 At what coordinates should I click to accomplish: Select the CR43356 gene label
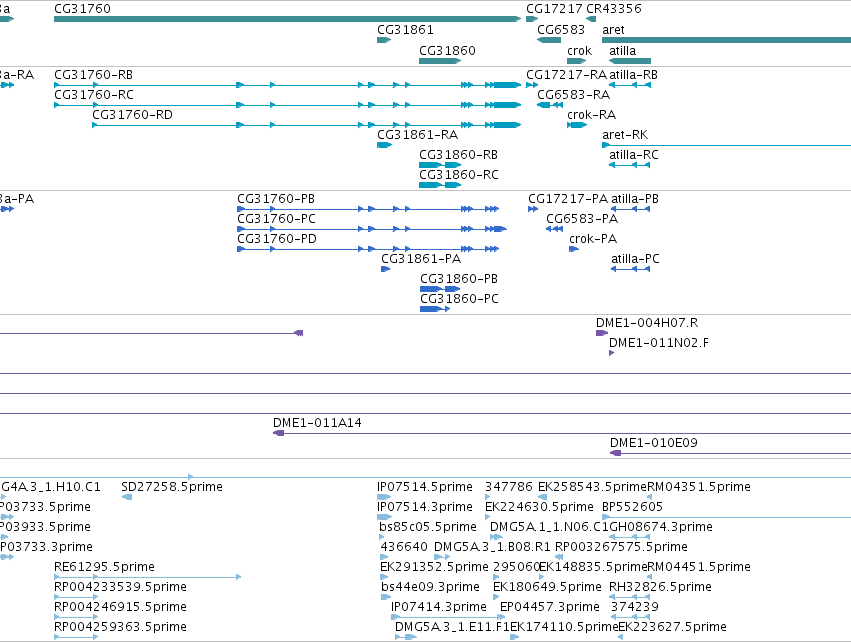coord(614,9)
